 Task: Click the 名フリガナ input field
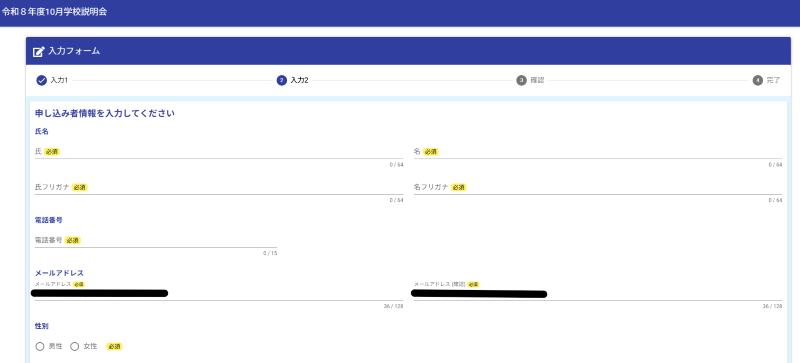pyautogui.click(x=597, y=187)
